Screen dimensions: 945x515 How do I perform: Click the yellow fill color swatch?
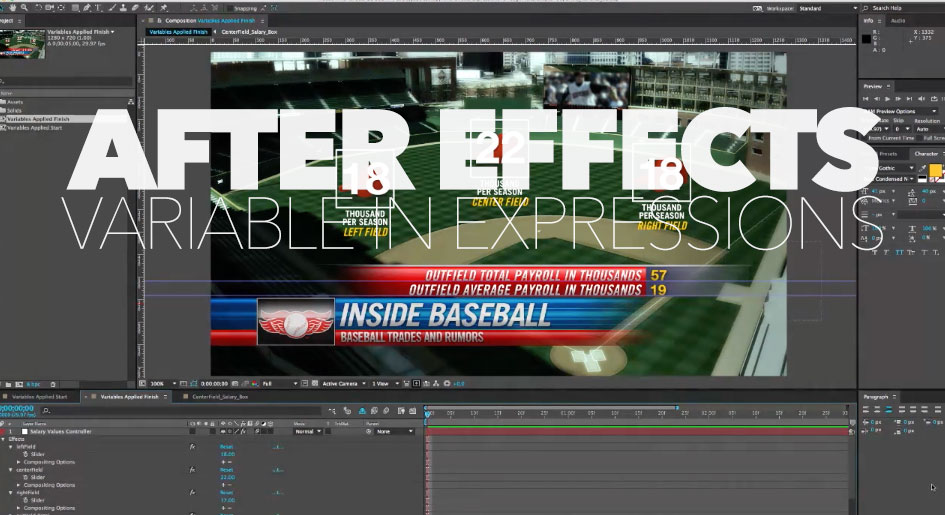pyautogui.click(x=935, y=170)
